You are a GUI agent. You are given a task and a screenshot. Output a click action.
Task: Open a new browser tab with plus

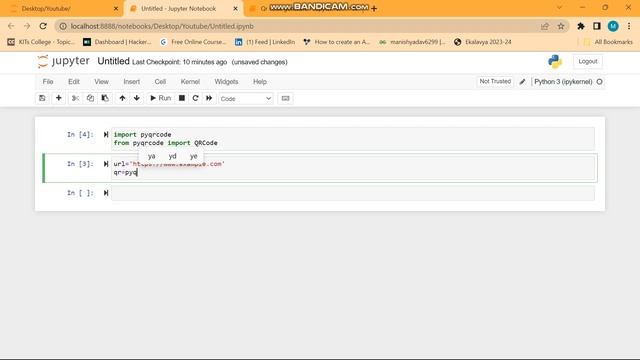[x=374, y=8]
